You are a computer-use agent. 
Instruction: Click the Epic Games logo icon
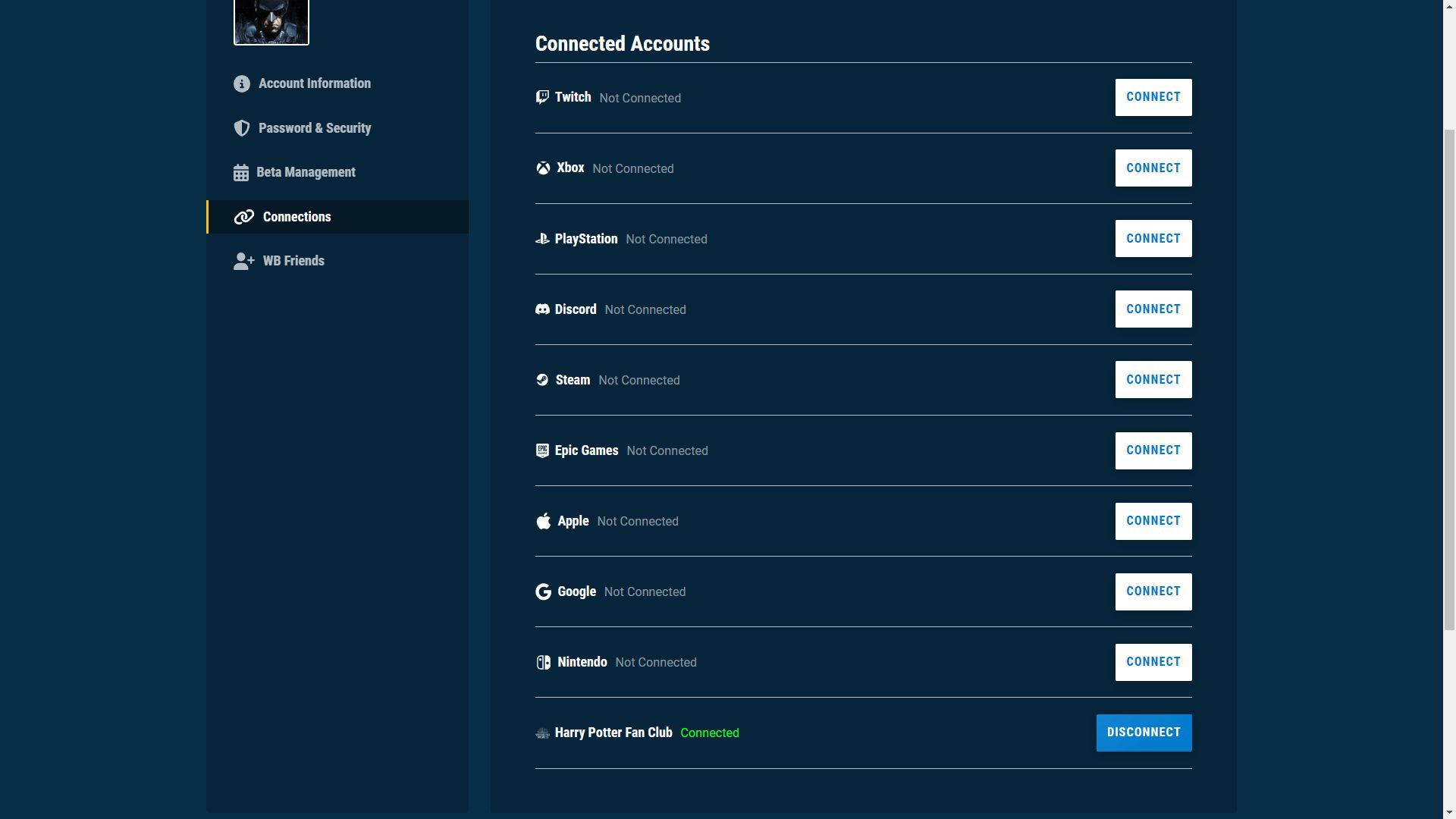coord(542,450)
